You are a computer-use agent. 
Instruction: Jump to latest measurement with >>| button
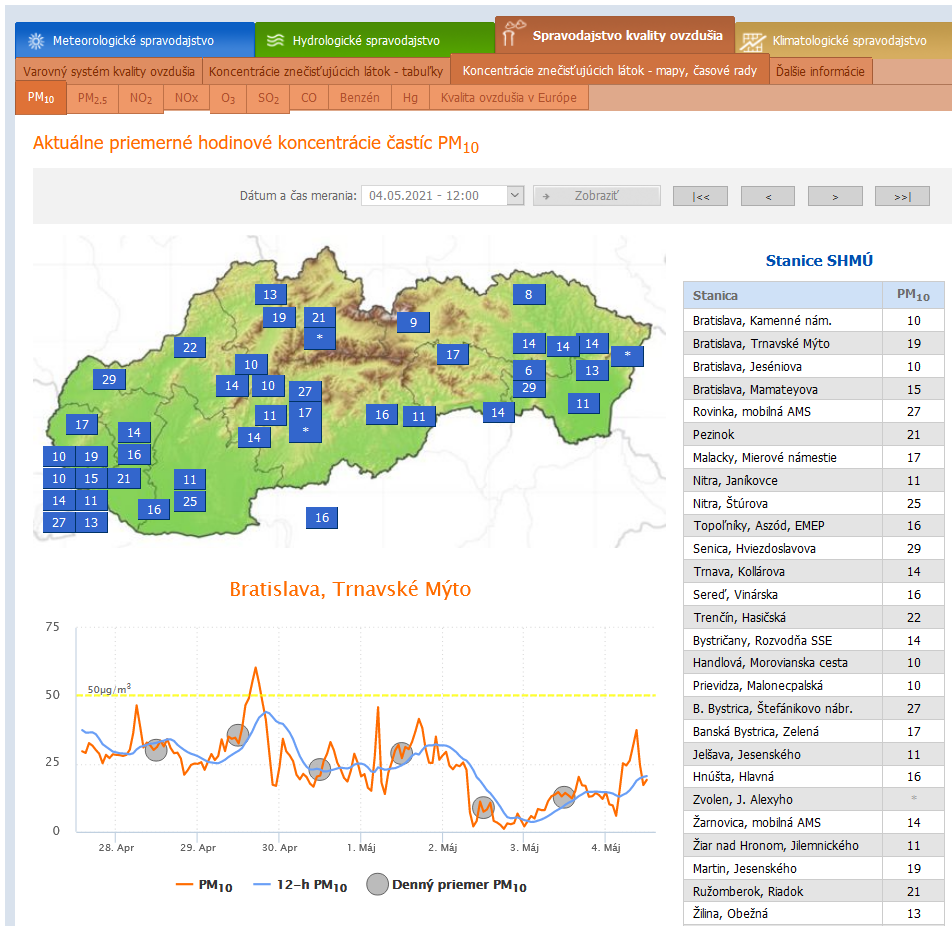click(902, 196)
